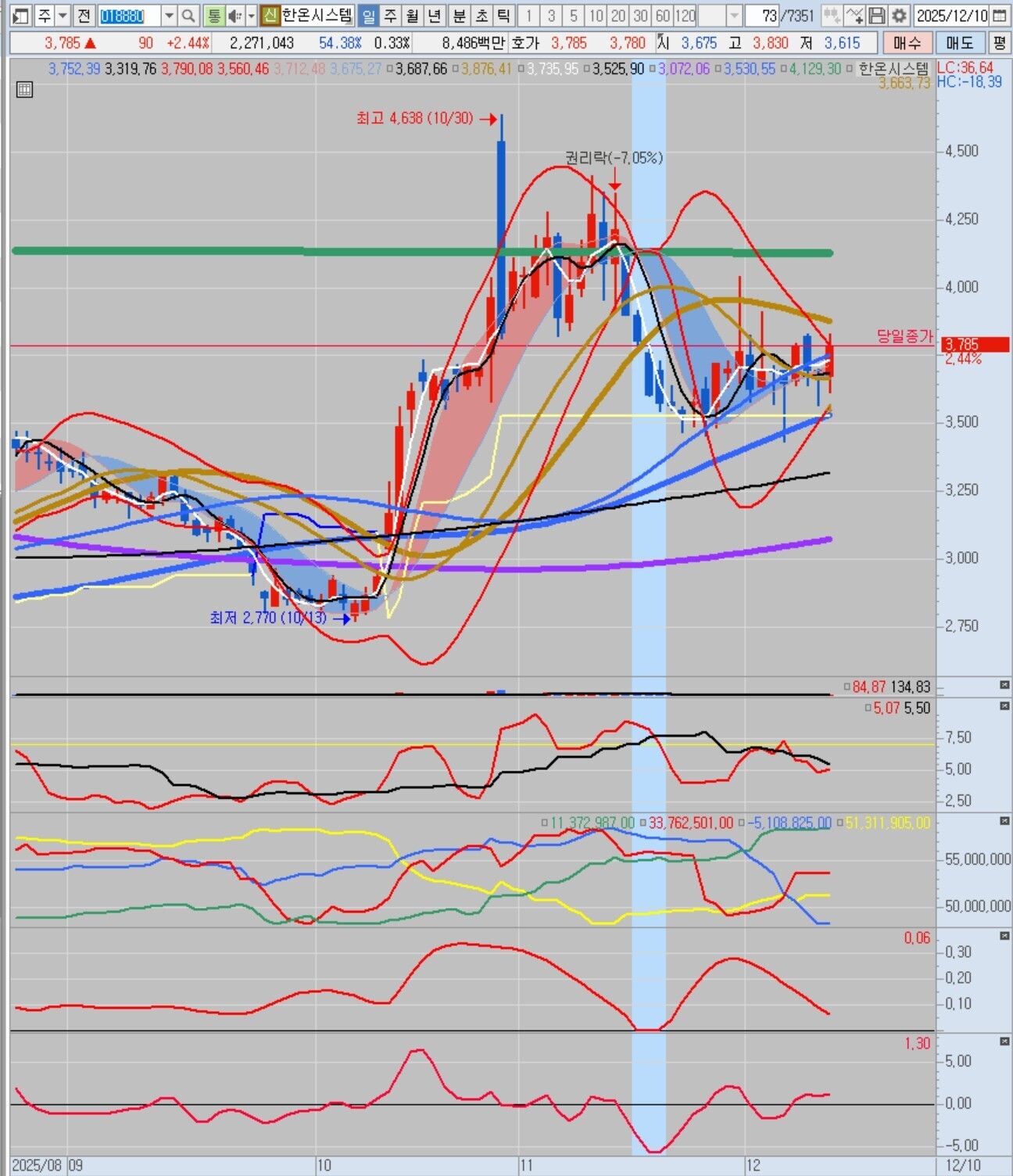Toggle the 3,525,90 indicator checkbox
Viewport: 1013px width, 1176px height.
coord(586,70)
